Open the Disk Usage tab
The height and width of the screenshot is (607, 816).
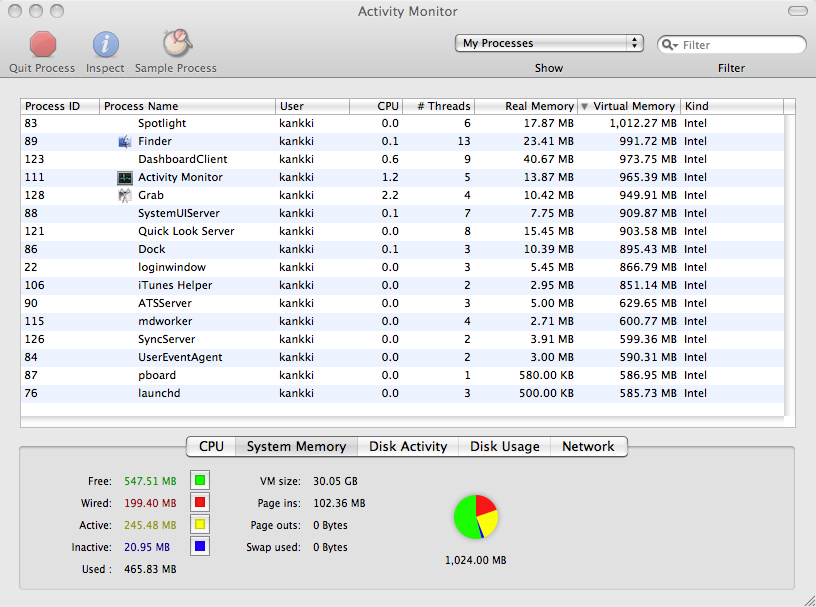click(504, 447)
